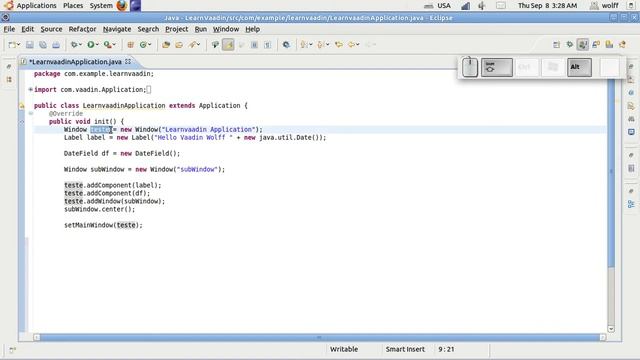This screenshot has width=640, height=360.
Task: Click the Open Task icon
Action: (179, 45)
